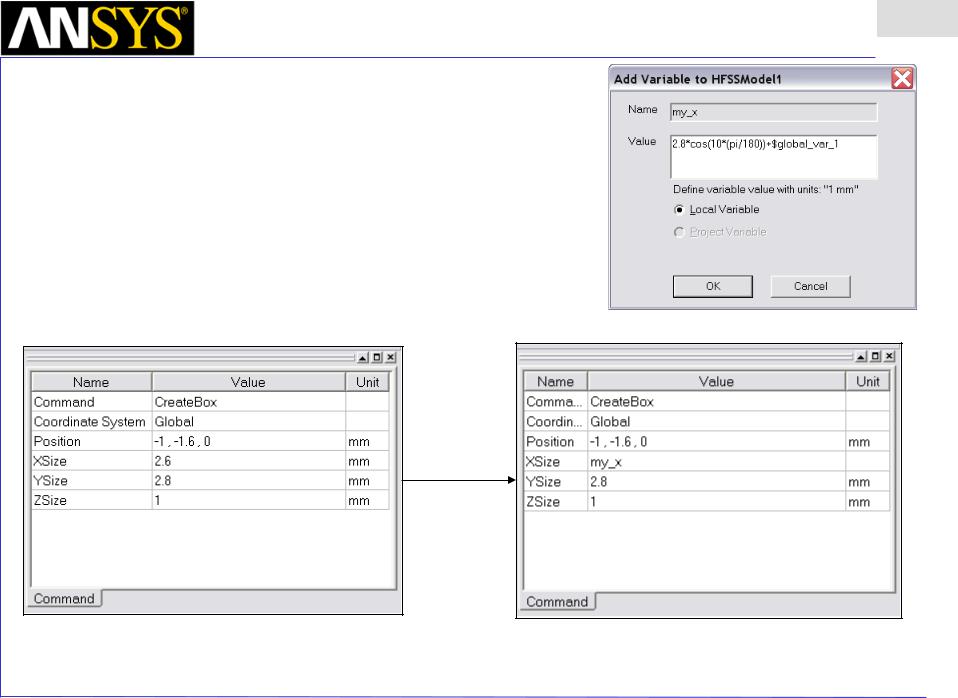Click the Value column header in left panel

click(248, 382)
